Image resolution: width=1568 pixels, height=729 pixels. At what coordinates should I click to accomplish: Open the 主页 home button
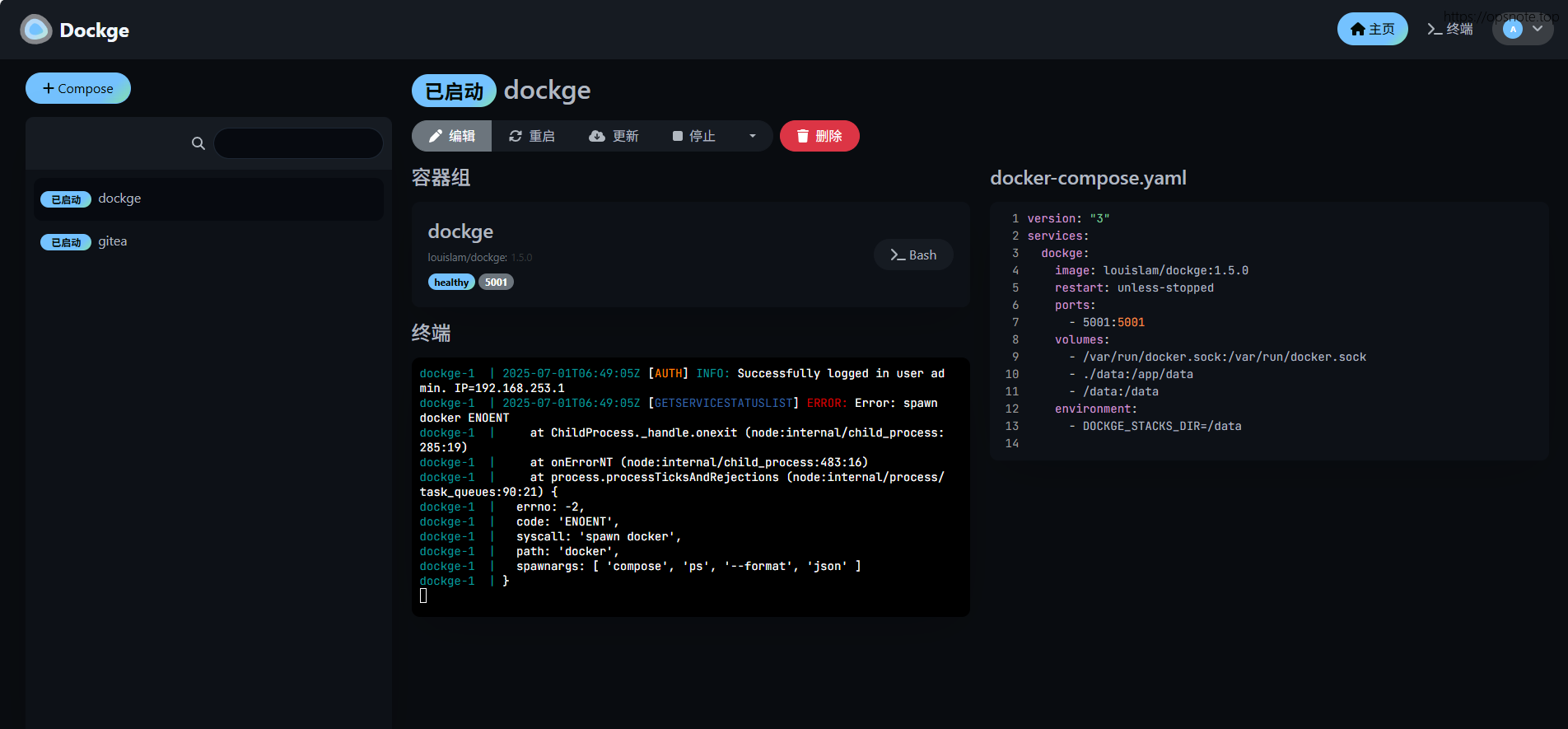[1372, 29]
